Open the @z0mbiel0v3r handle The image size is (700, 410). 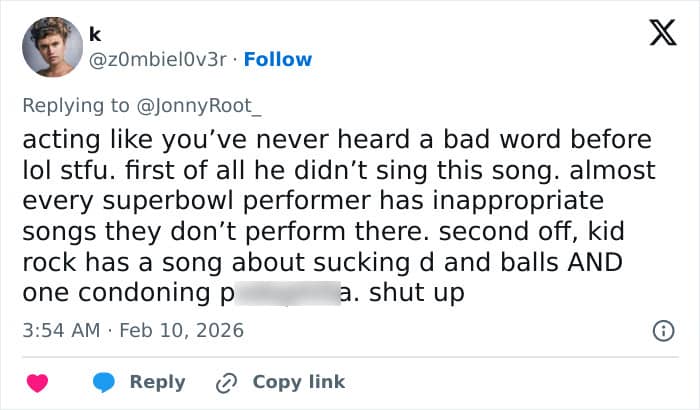pyautogui.click(x=158, y=59)
